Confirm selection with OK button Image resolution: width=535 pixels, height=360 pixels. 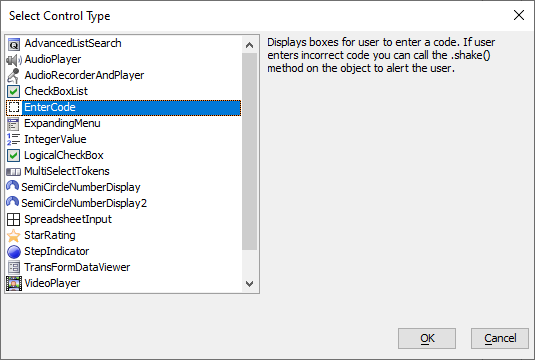(427, 339)
